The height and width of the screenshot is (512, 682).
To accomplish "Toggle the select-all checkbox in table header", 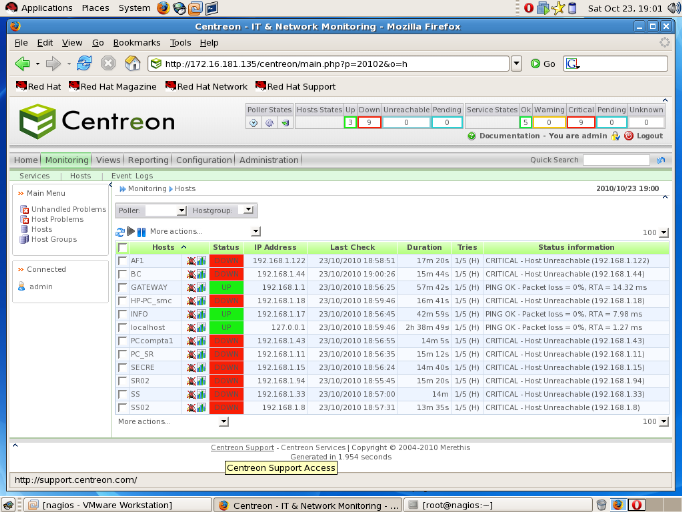I will click(122, 247).
